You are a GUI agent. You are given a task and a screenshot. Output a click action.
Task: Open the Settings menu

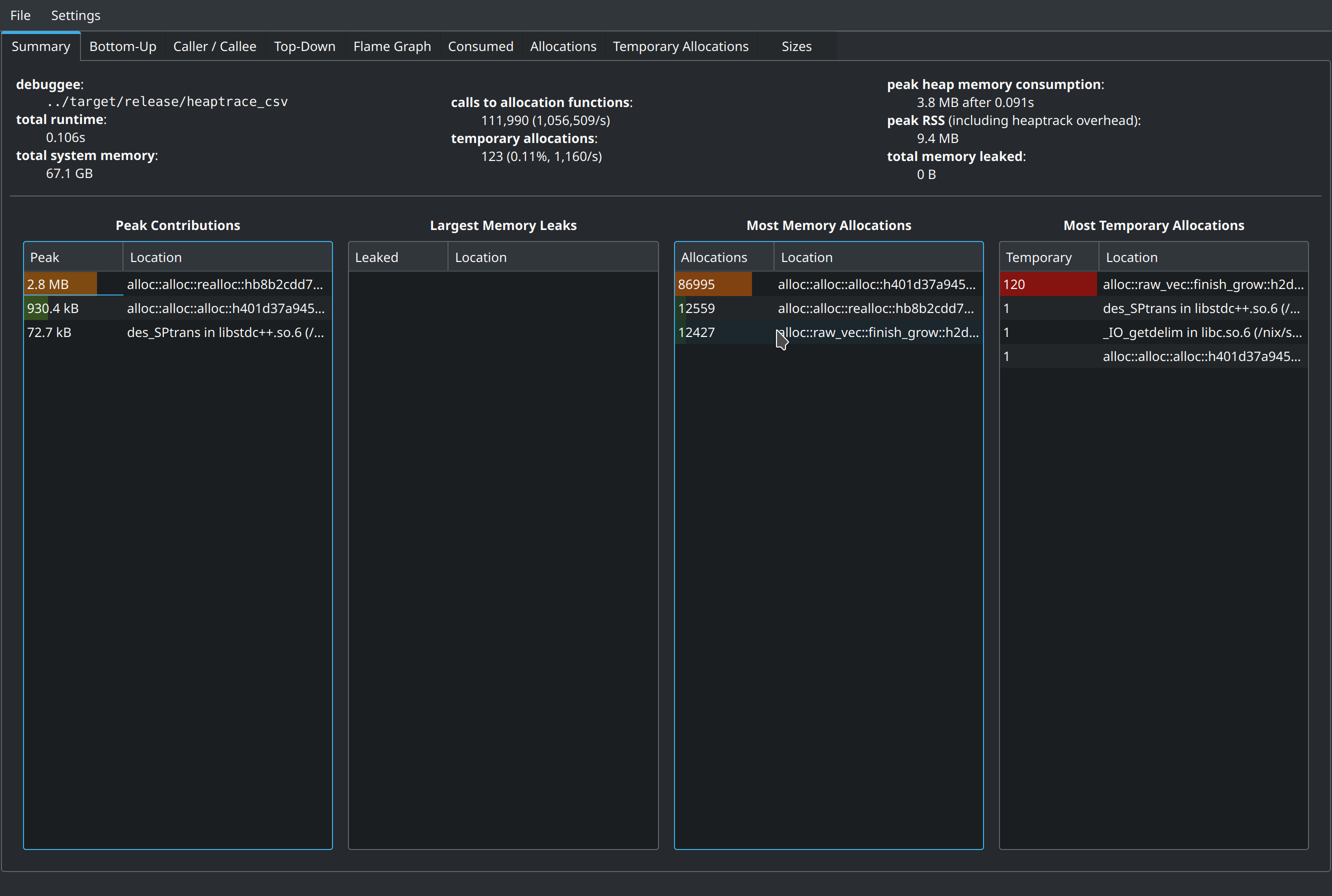click(x=76, y=14)
